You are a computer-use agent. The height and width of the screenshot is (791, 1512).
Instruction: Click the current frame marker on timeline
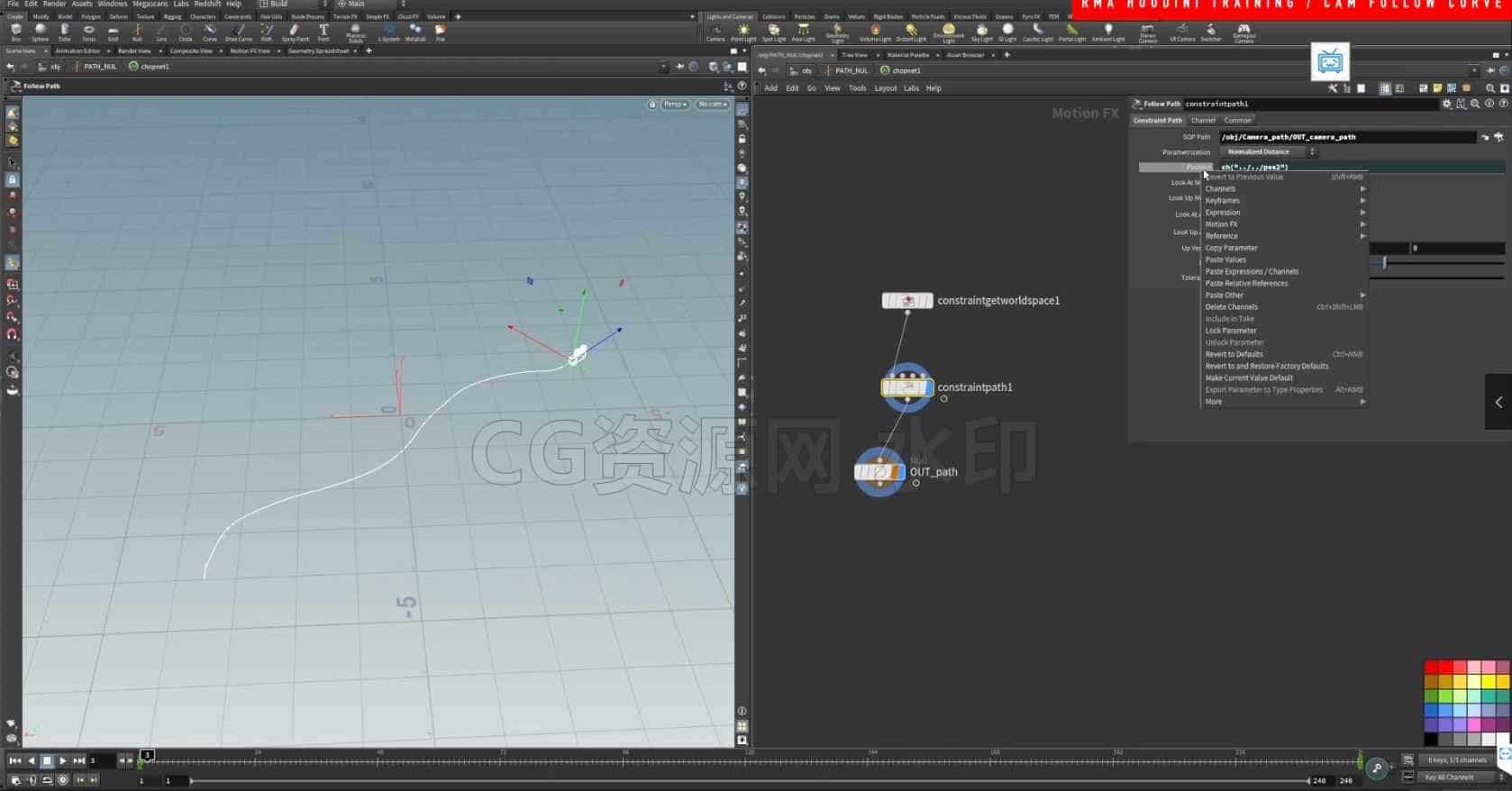(148, 755)
